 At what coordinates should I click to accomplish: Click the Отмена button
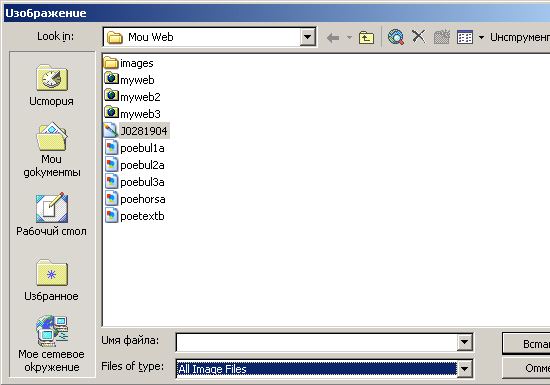click(526, 368)
